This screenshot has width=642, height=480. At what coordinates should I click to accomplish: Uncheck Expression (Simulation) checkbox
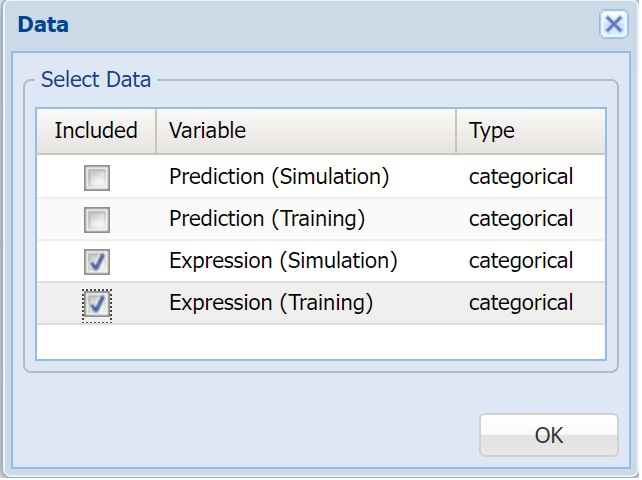(x=97, y=262)
